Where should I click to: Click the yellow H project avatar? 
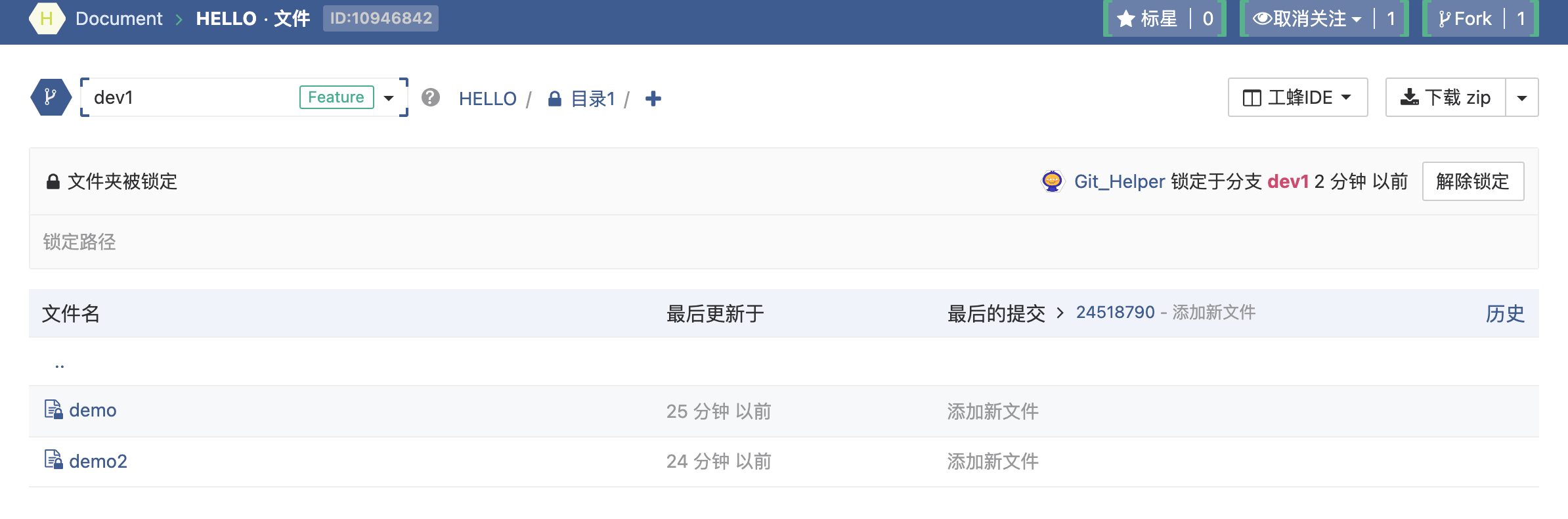pos(47,18)
